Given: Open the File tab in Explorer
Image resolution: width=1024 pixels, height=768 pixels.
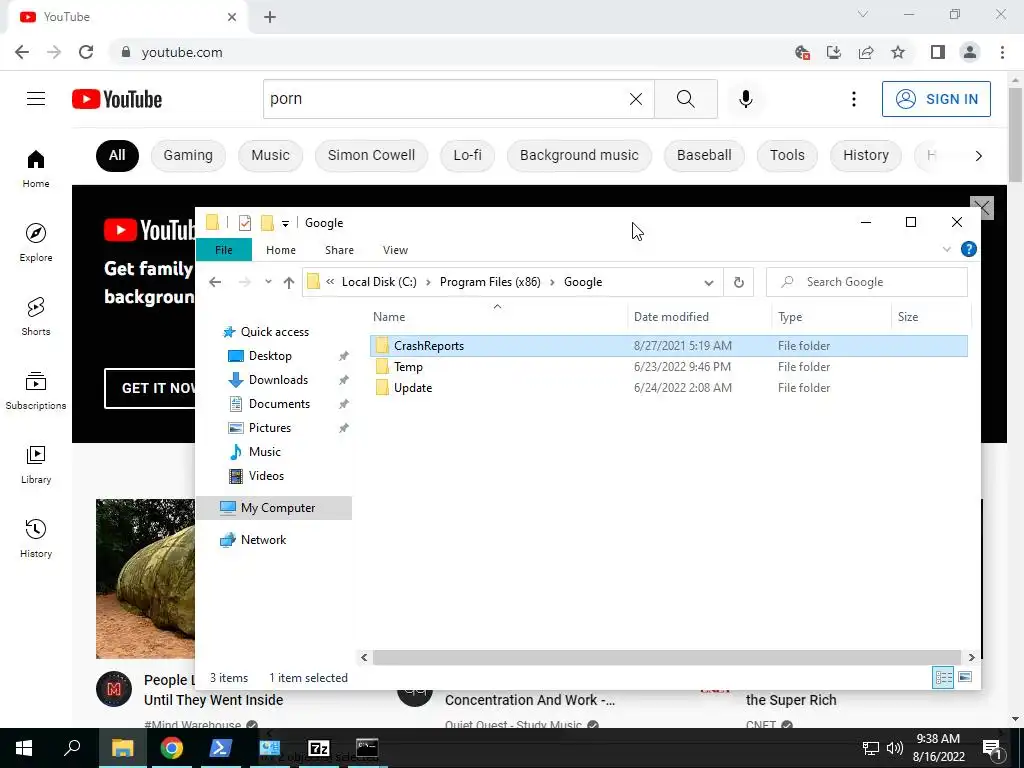Looking at the screenshot, I should pyautogui.click(x=224, y=250).
